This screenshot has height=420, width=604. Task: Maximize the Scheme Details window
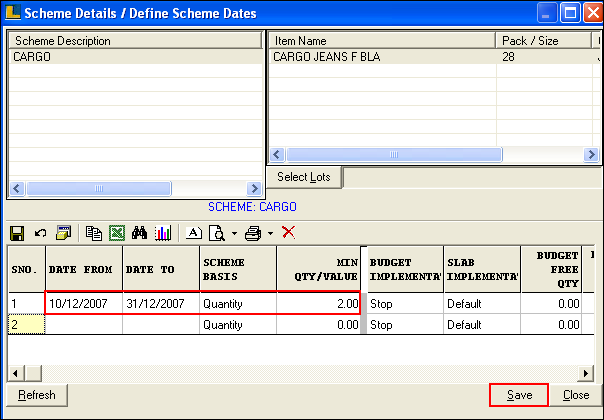tap(570, 13)
